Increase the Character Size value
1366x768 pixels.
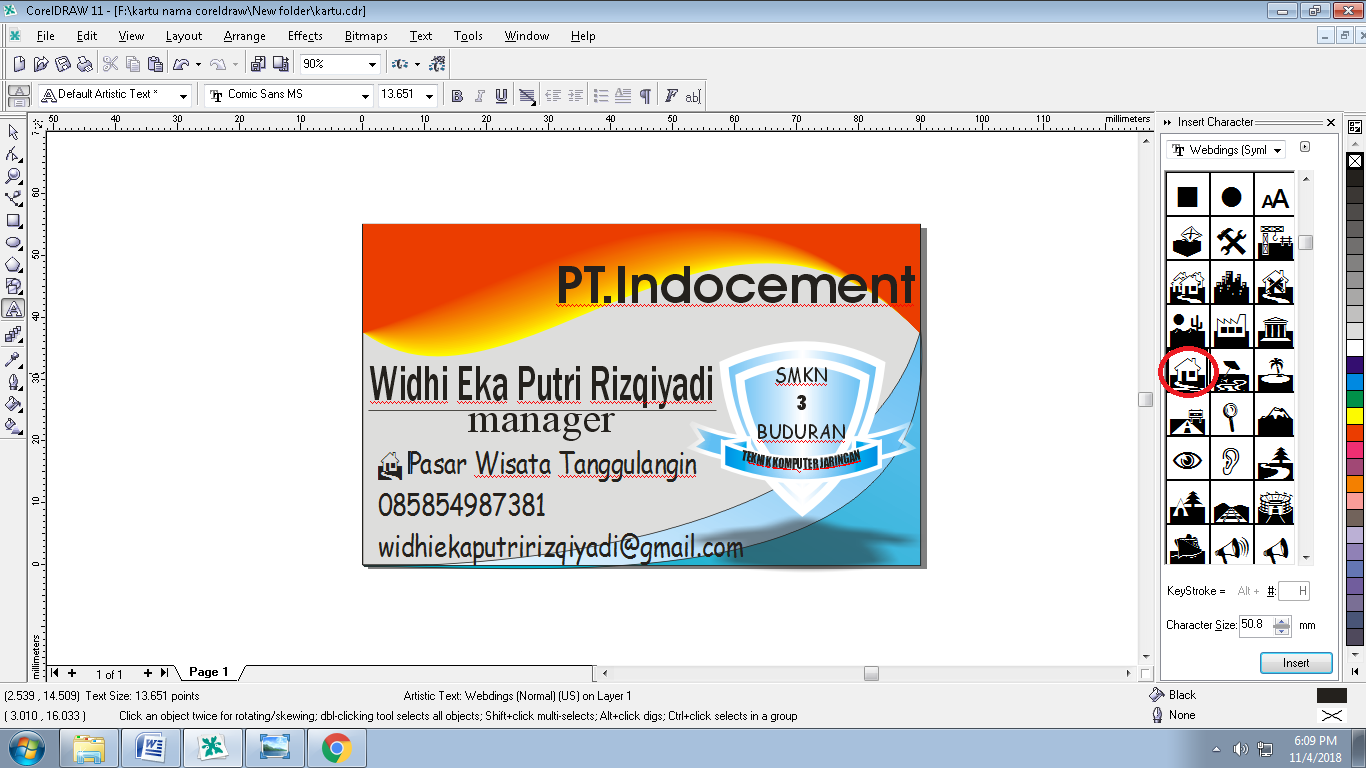click(x=1281, y=620)
